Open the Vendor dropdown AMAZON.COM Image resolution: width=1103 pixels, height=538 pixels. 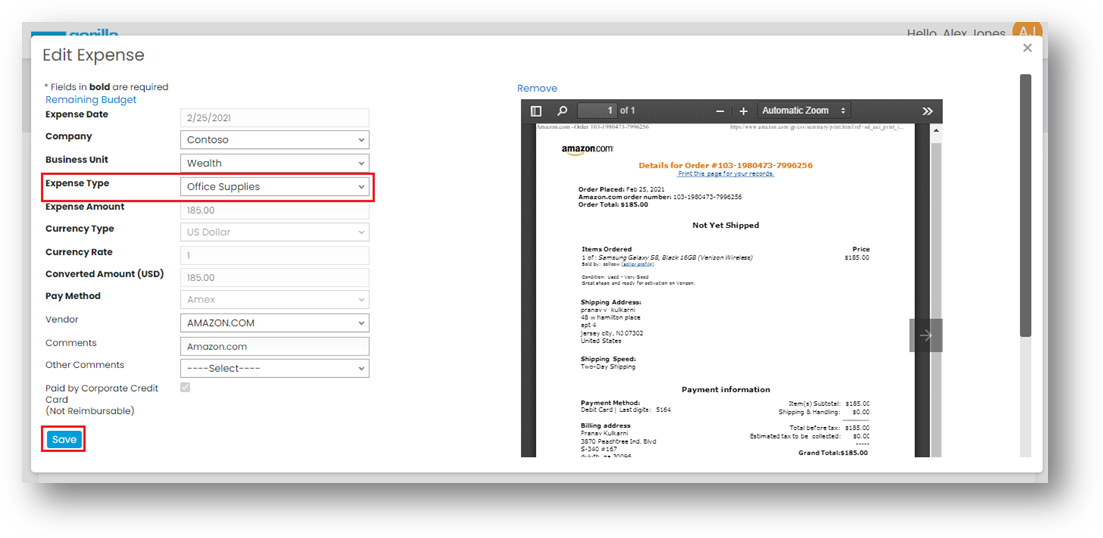[274, 323]
